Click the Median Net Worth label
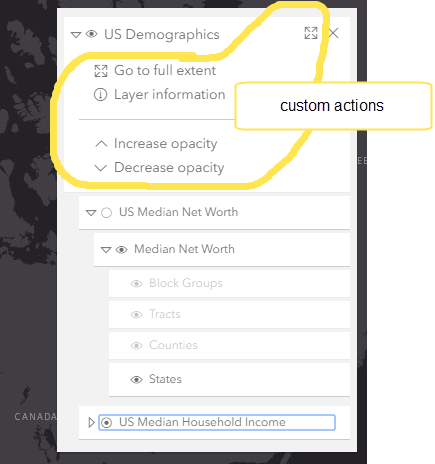435x464 pixels. (184, 249)
